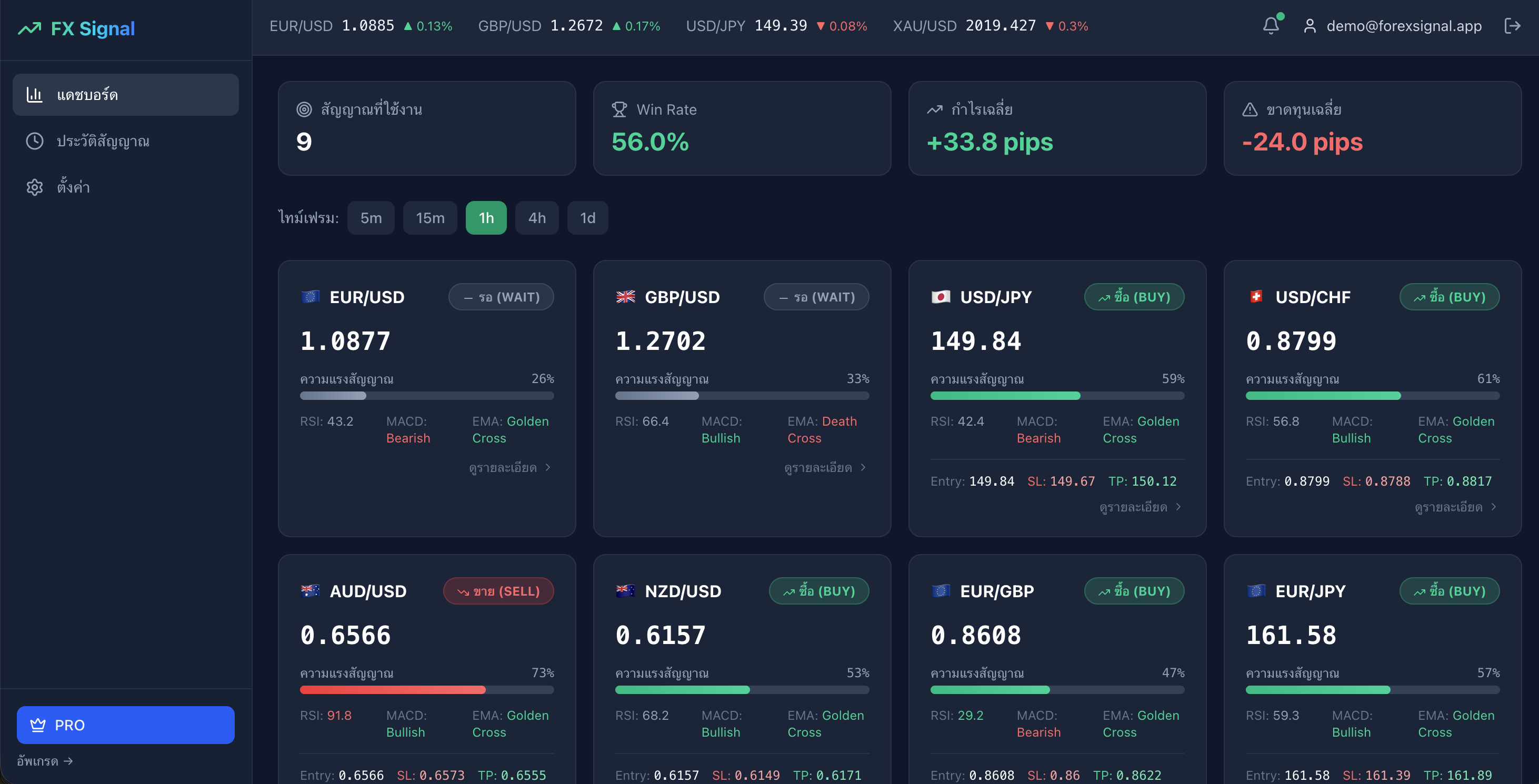The image size is (1539, 784).
Task: Click AUD/USD signal strength bar
Action: pos(426,690)
